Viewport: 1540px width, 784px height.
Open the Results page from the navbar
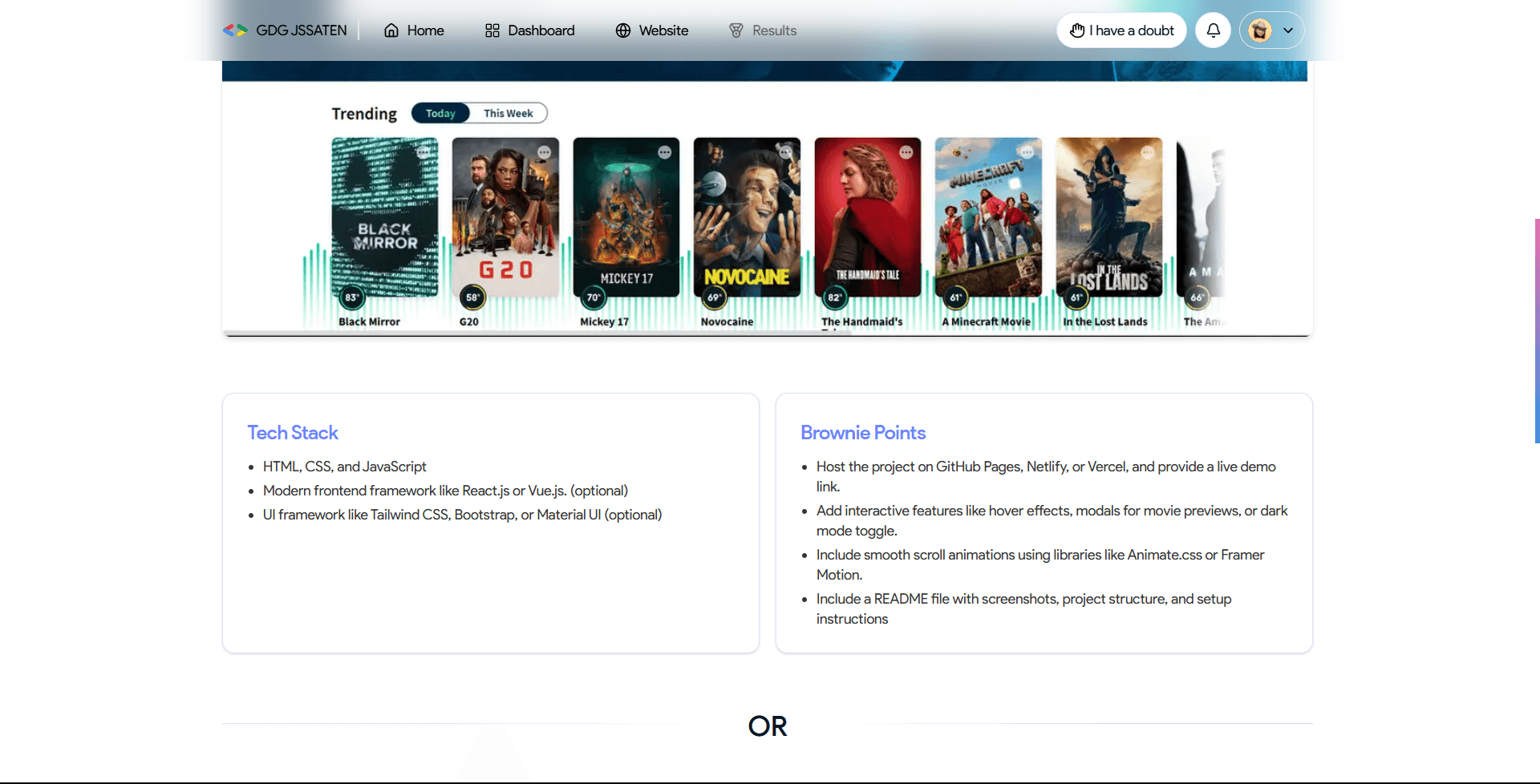pyautogui.click(x=773, y=30)
